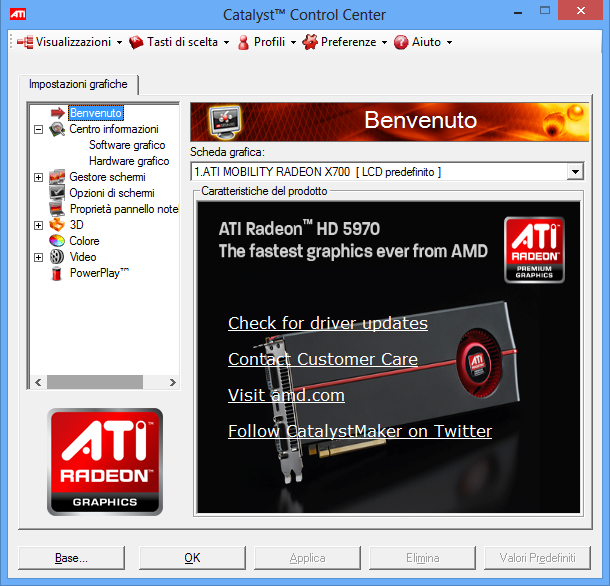Screen dimensions: 610x586
Task: Click the ATI Radeon Premium Graphics badge
Action: click(534, 250)
